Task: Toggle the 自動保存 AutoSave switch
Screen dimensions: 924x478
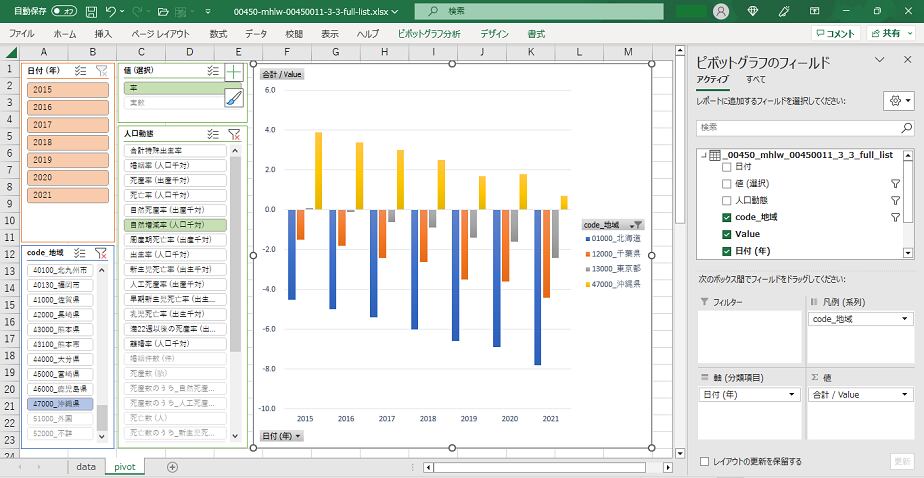Action: coord(64,11)
